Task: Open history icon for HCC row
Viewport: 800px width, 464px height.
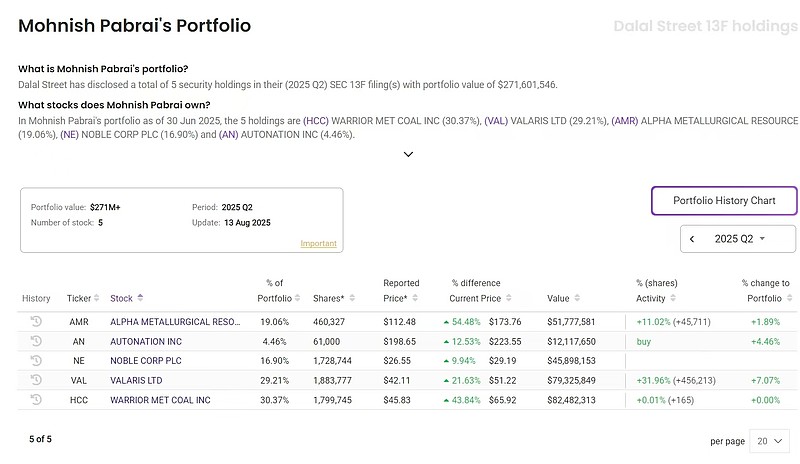Action: point(36,399)
